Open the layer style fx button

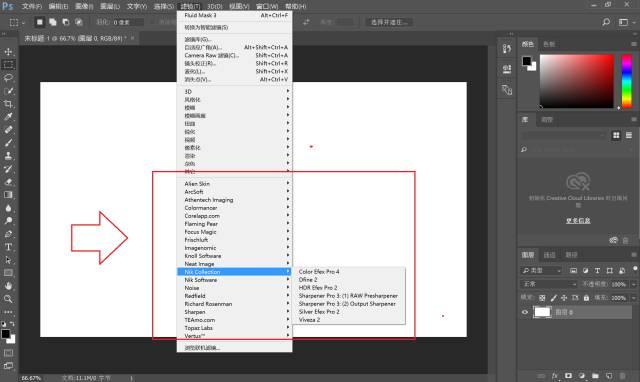point(555,375)
